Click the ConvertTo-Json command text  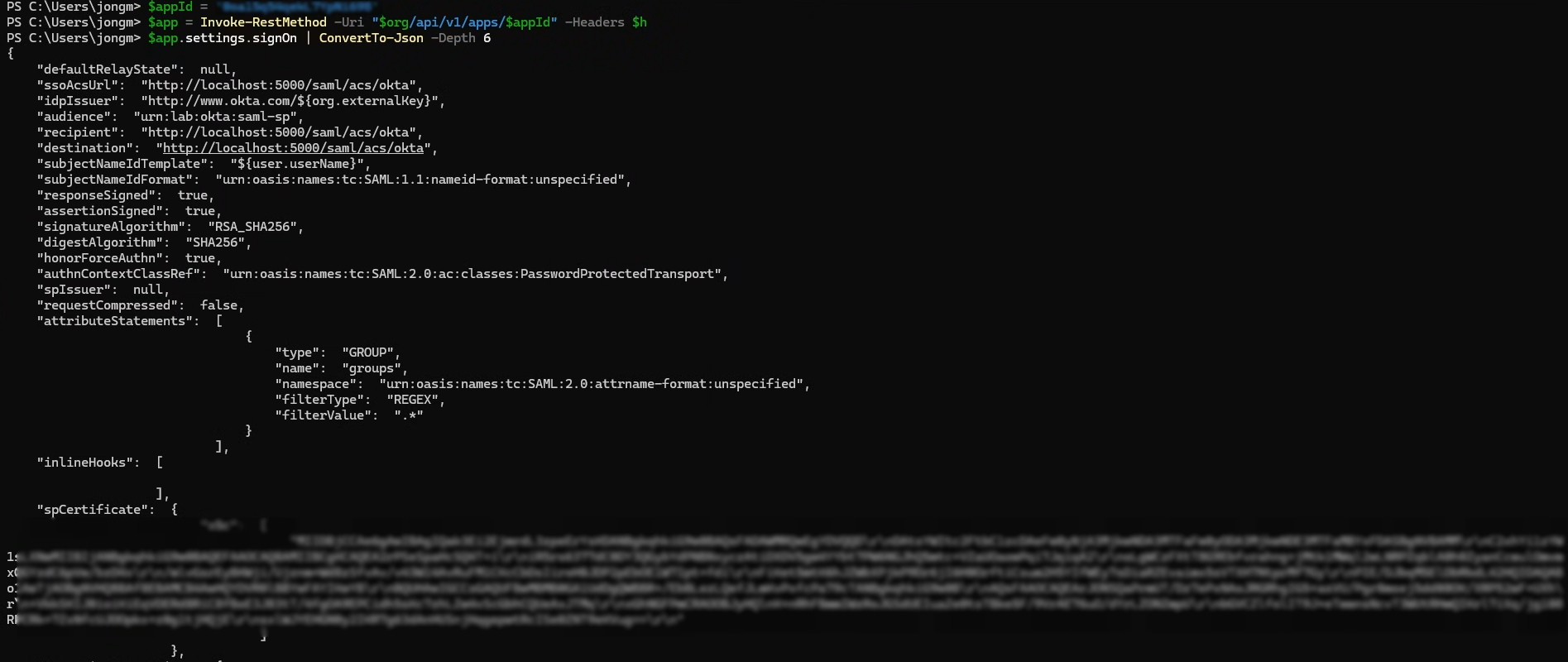(372, 38)
